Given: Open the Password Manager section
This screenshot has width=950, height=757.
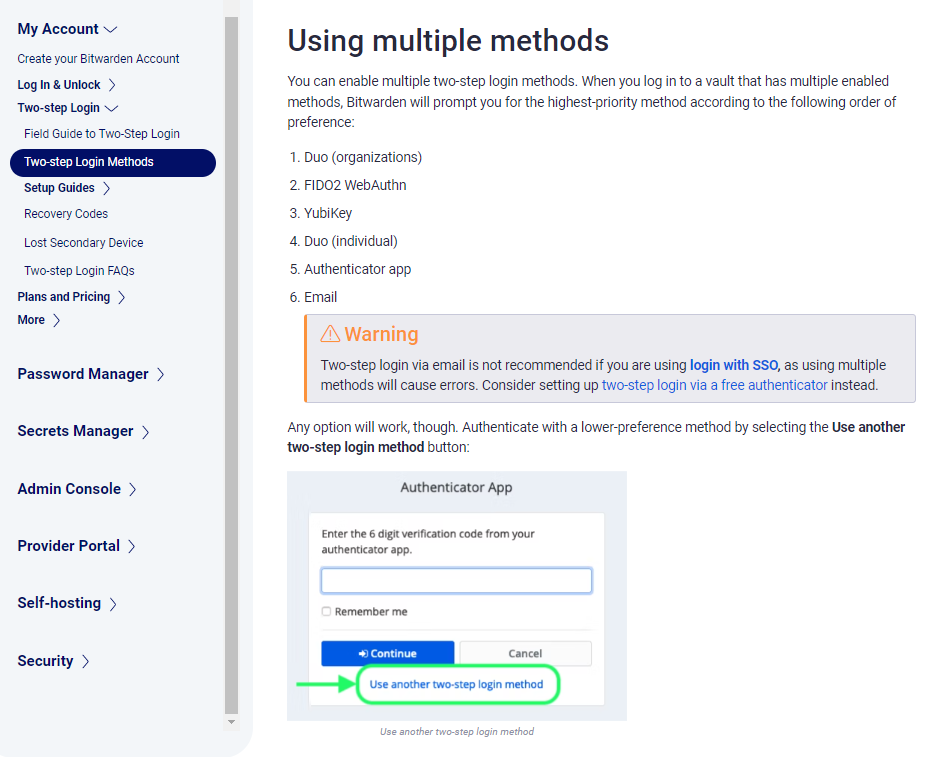Looking at the screenshot, I should (83, 374).
